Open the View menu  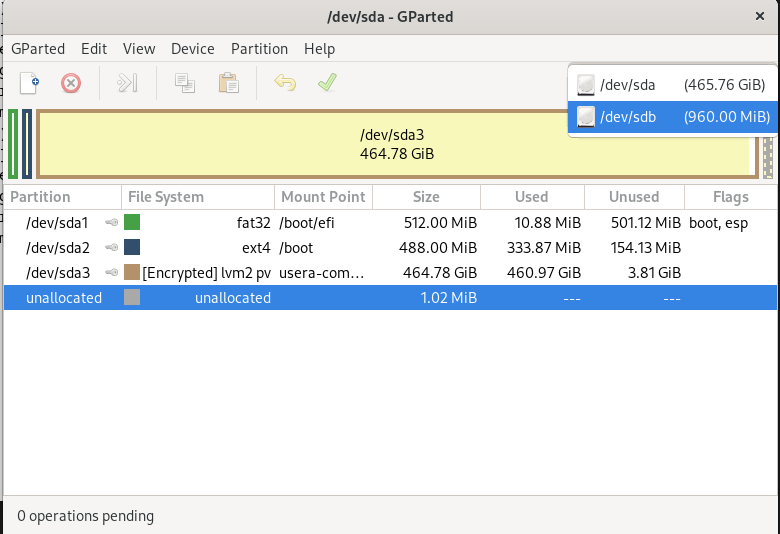[x=139, y=48]
